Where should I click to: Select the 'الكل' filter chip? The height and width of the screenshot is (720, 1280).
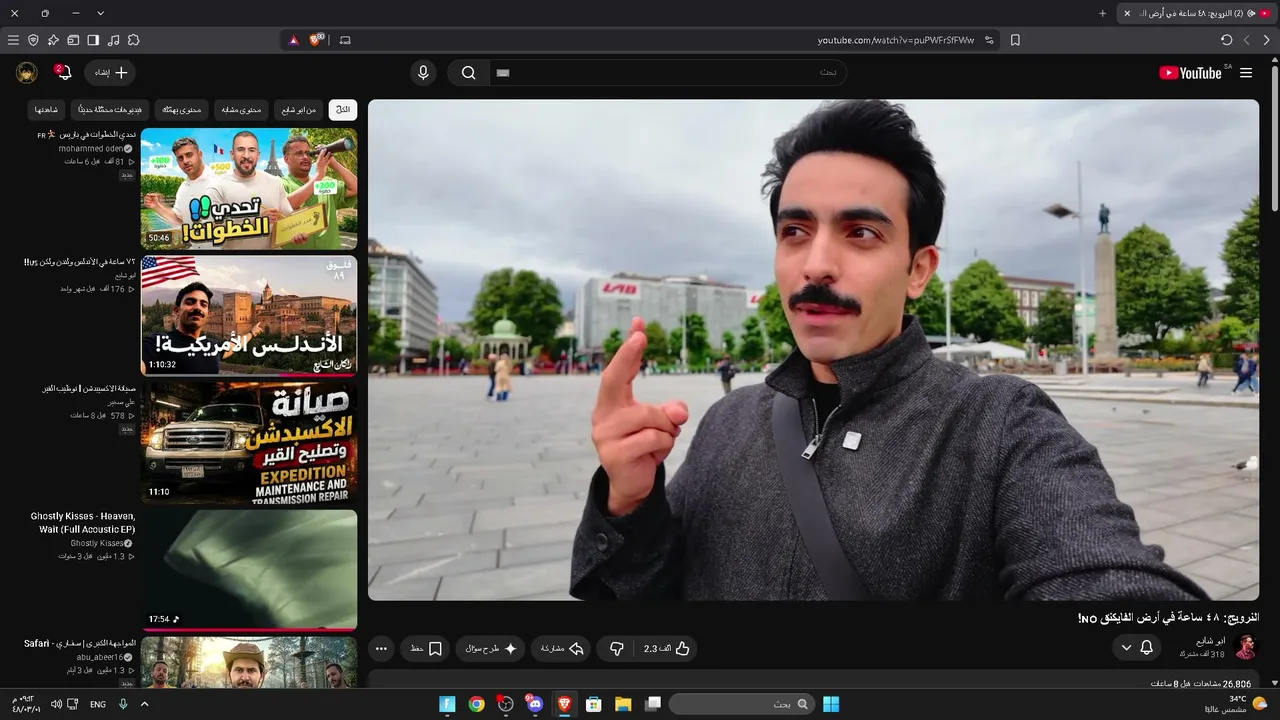(x=343, y=109)
